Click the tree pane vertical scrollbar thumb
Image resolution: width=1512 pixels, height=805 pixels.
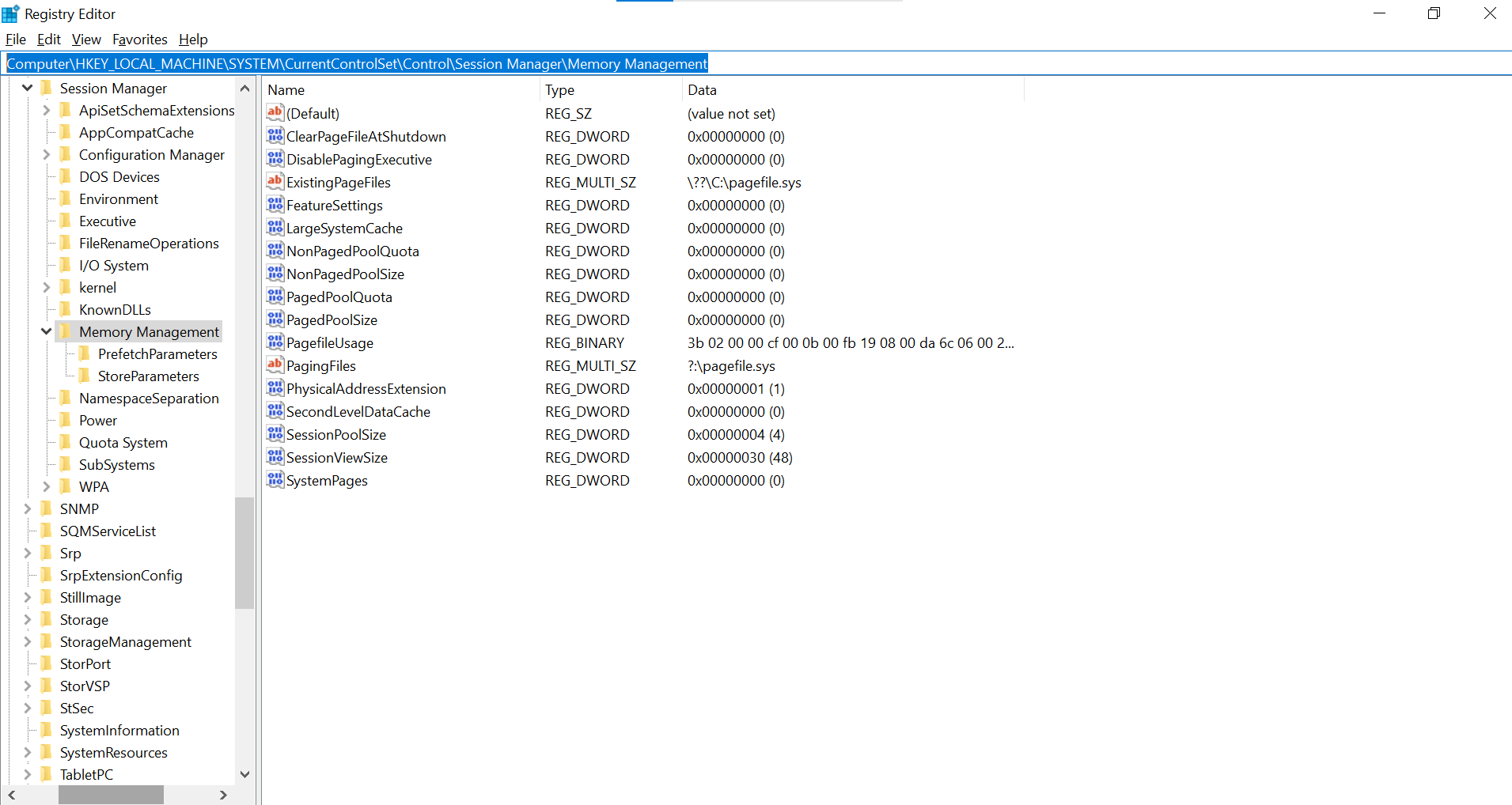pos(244,552)
